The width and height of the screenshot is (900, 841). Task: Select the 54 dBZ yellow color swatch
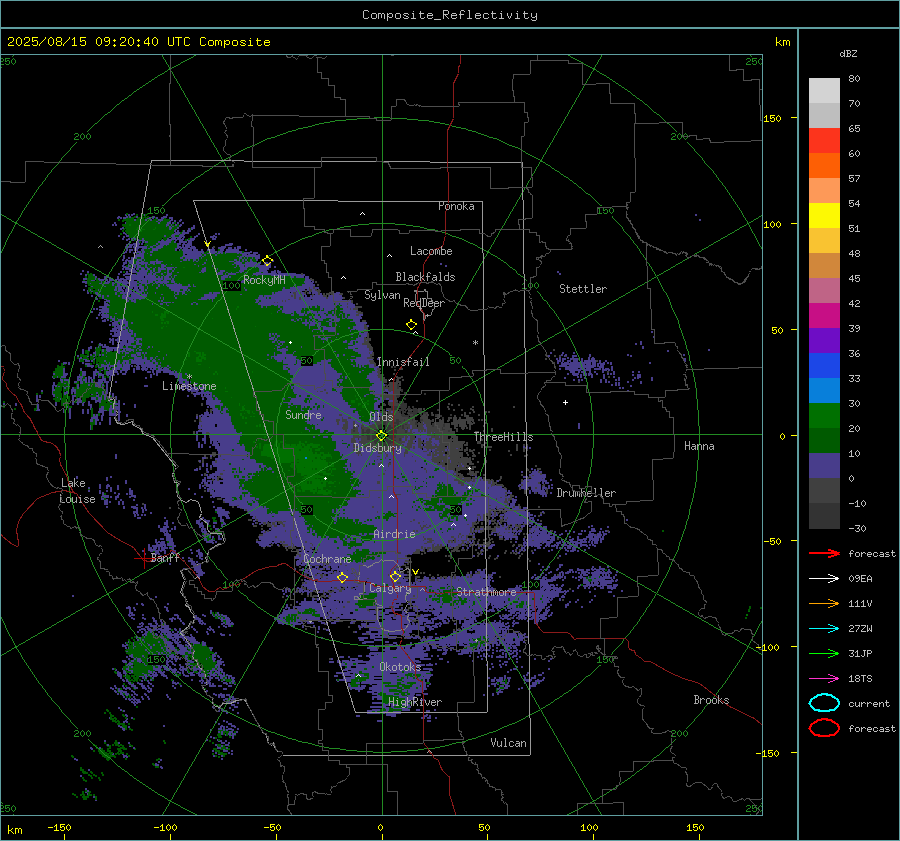pyautogui.click(x=824, y=215)
